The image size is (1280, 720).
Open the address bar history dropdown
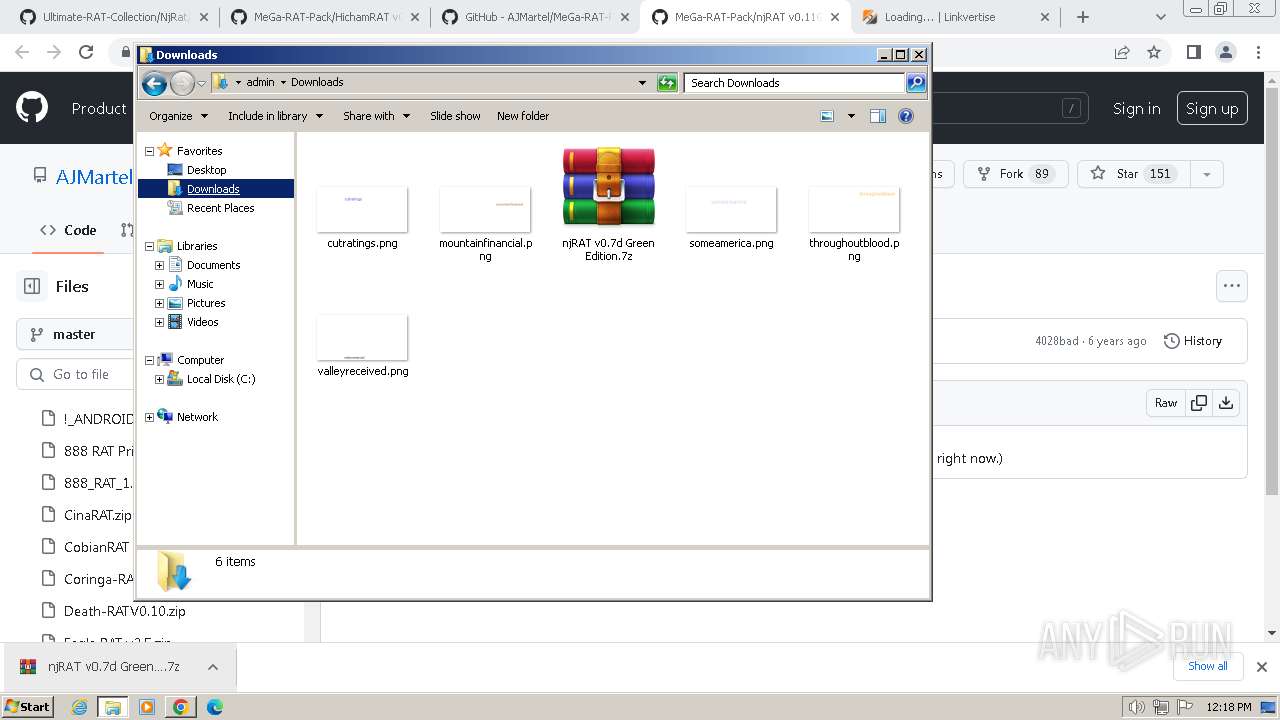tap(642, 83)
